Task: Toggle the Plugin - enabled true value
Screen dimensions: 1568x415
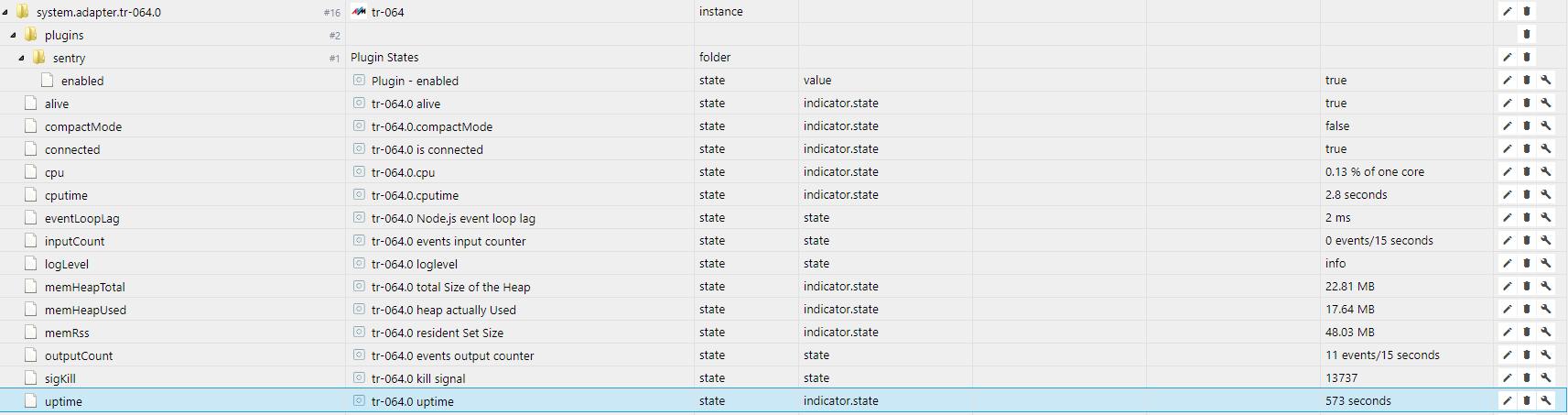Action: (x=1336, y=81)
